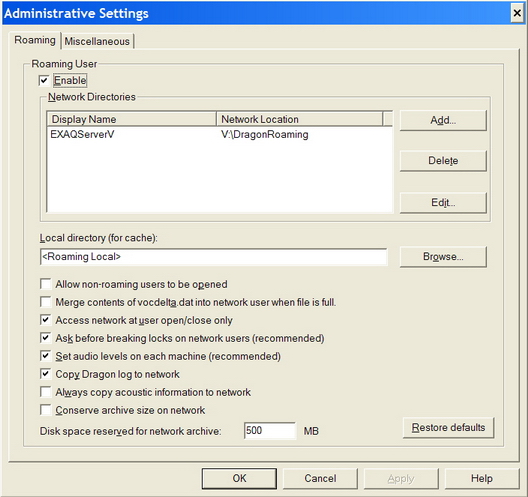528x497 pixels.
Task: Click the Display Name column header
Action: coord(132,119)
